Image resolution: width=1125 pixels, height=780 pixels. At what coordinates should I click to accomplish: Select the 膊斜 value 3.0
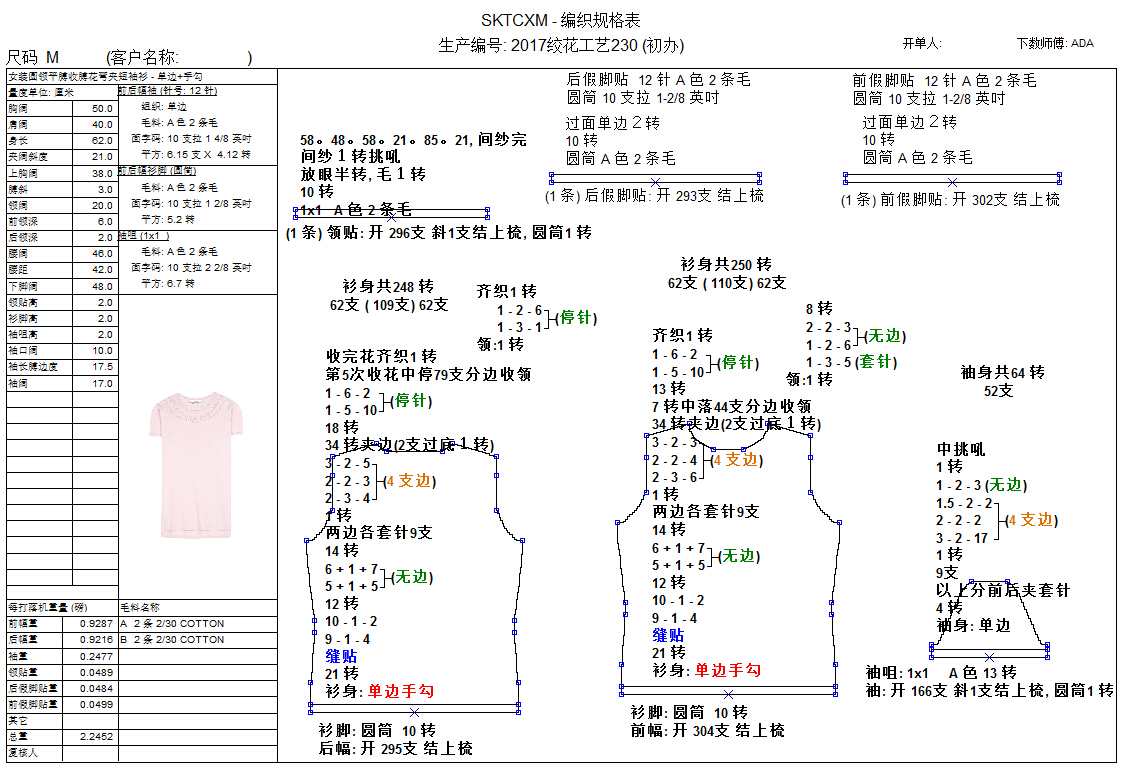click(105, 189)
